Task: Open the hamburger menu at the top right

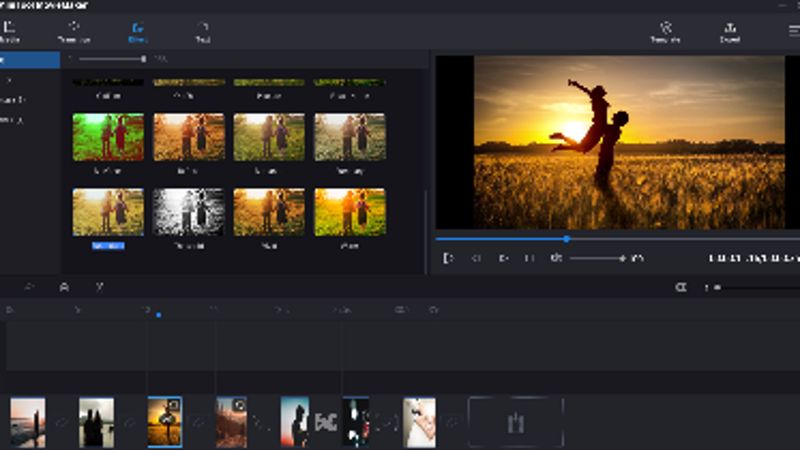Action: 793,31
